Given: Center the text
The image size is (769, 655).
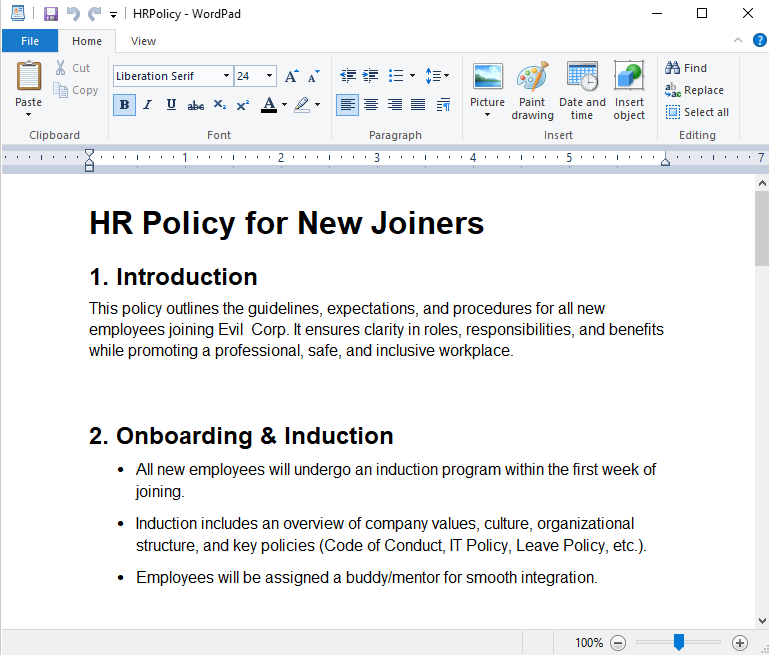Looking at the screenshot, I should point(371,104).
